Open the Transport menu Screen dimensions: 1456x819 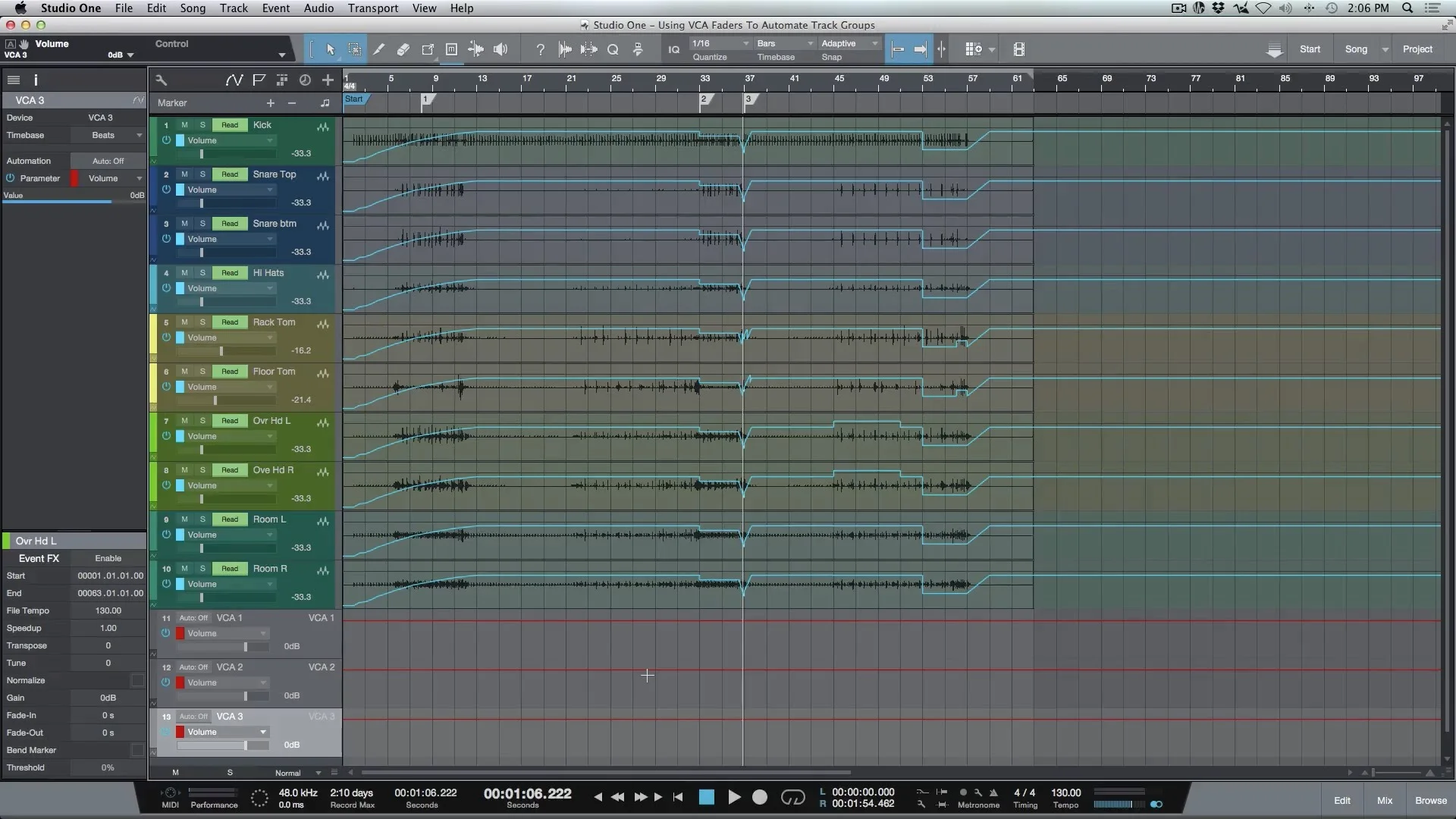coord(372,8)
